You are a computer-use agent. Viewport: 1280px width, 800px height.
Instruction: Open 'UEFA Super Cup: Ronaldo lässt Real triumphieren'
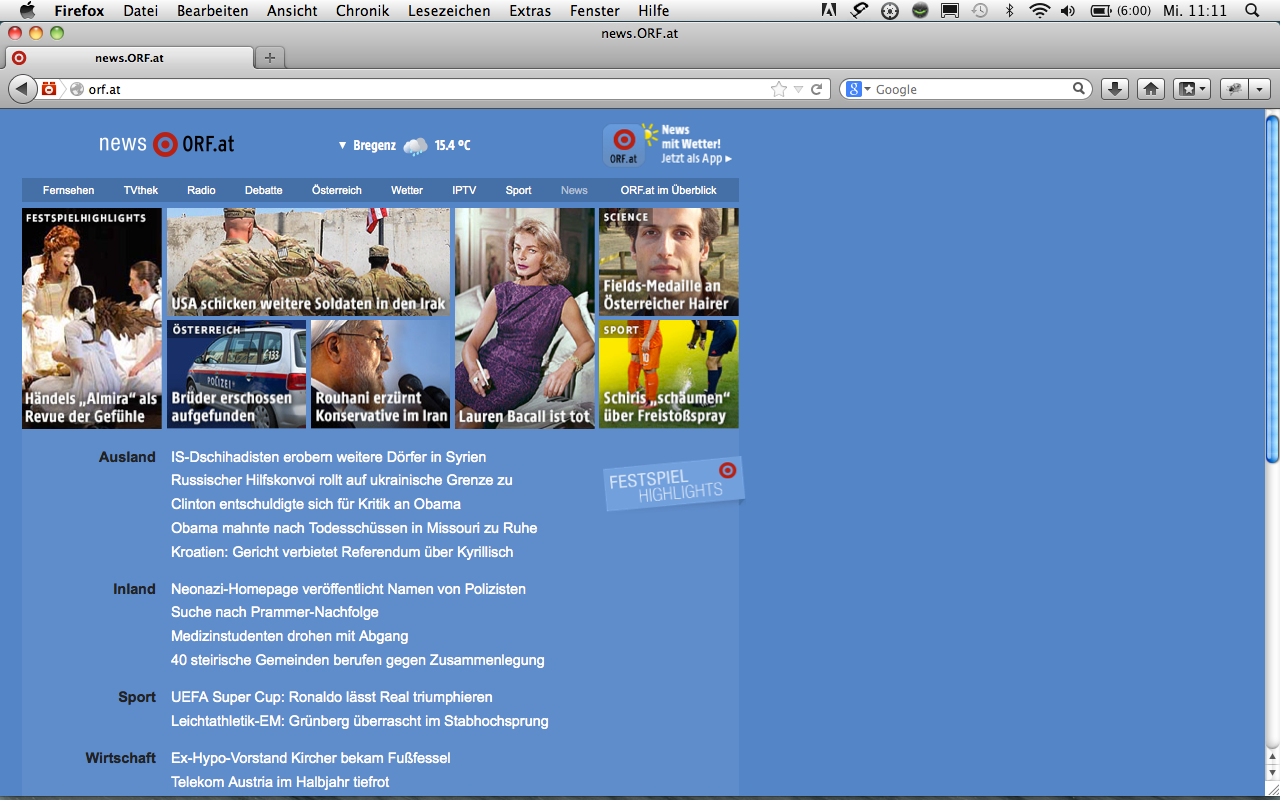tap(332, 697)
